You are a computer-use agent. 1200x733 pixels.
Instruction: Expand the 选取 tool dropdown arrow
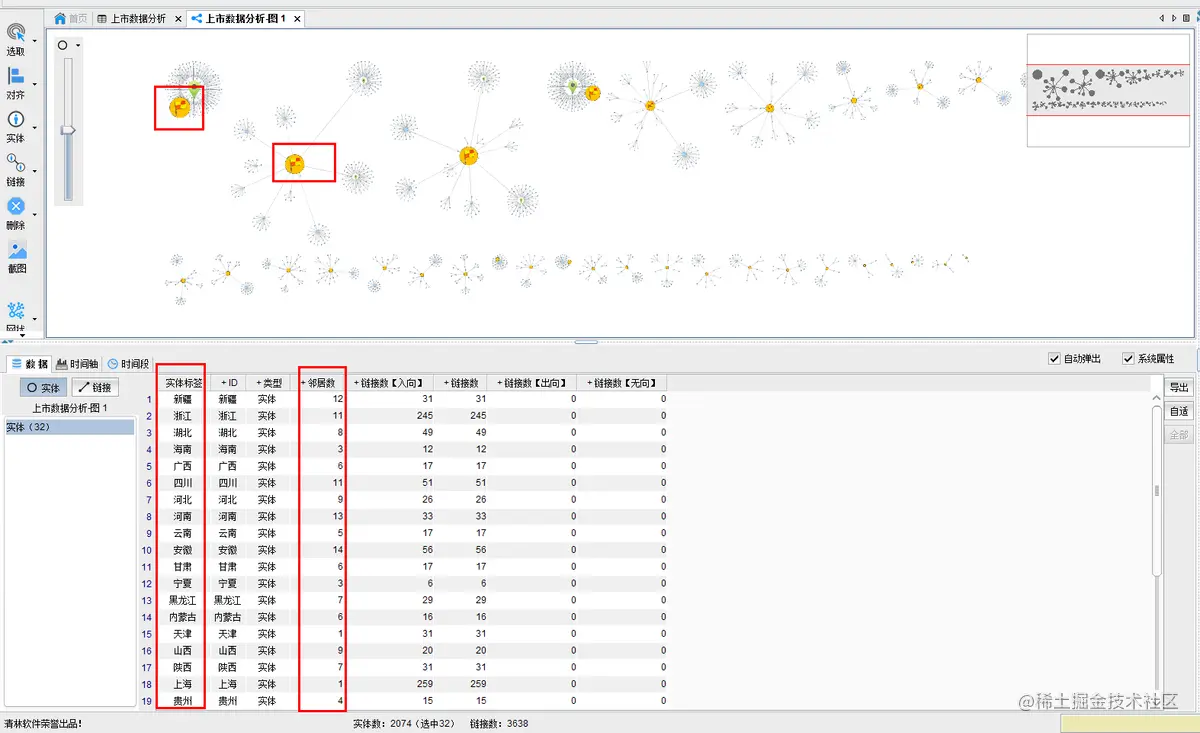pyautogui.click(x=34, y=41)
